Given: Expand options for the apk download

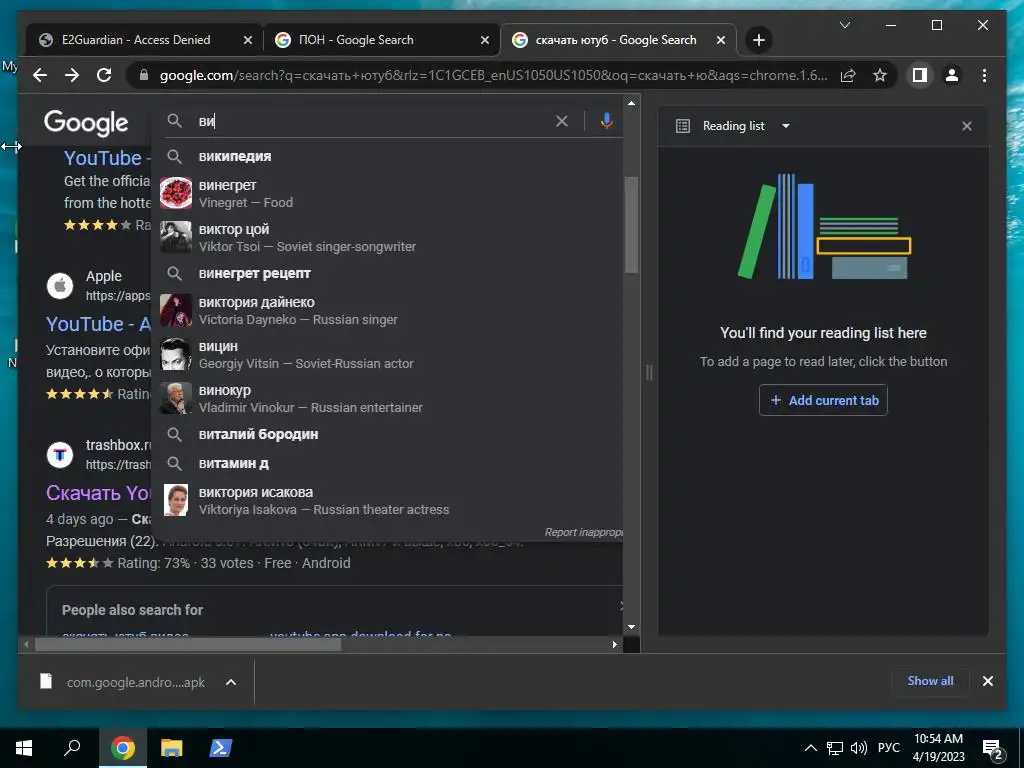Looking at the screenshot, I should click(x=231, y=682).
